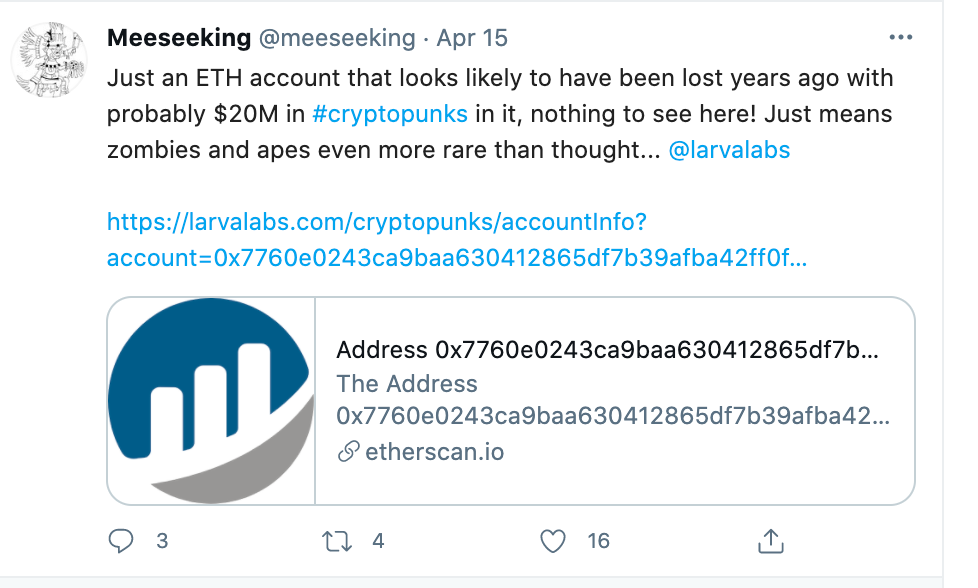The width and height of the screenshot is (978, 588).
Task: Open the #cryptopunks hashtag
Action: click(390, 114)
